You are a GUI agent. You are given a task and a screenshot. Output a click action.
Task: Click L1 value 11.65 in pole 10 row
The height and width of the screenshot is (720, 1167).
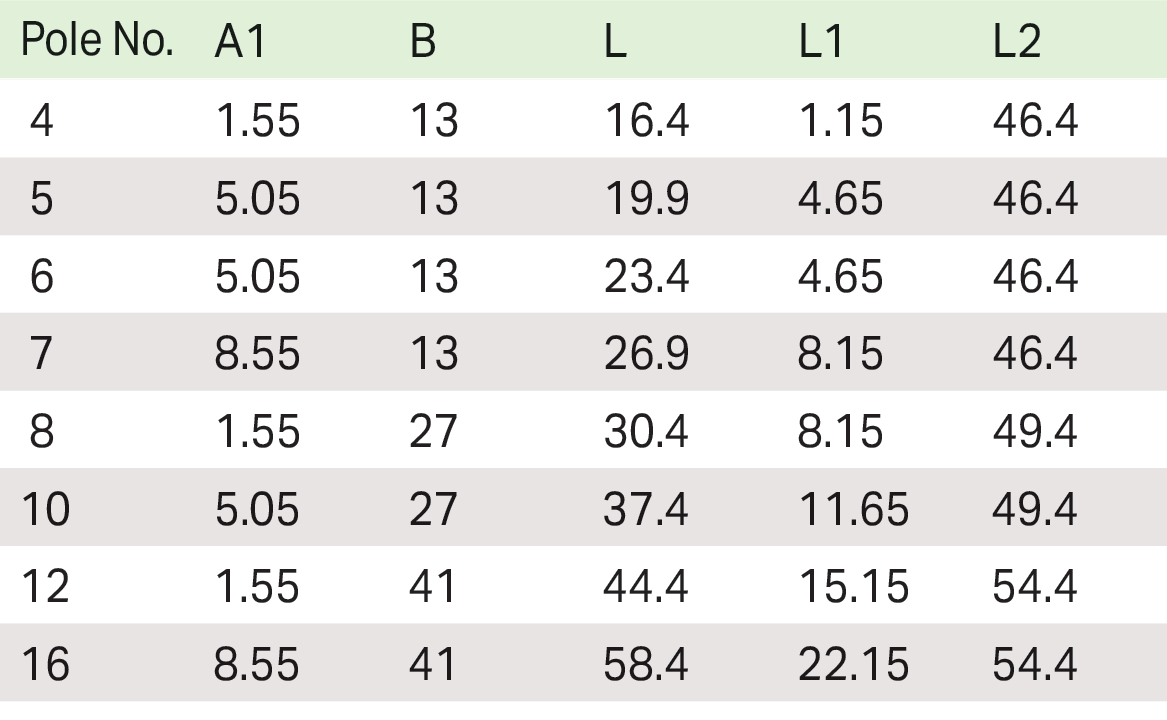(853, 510)
